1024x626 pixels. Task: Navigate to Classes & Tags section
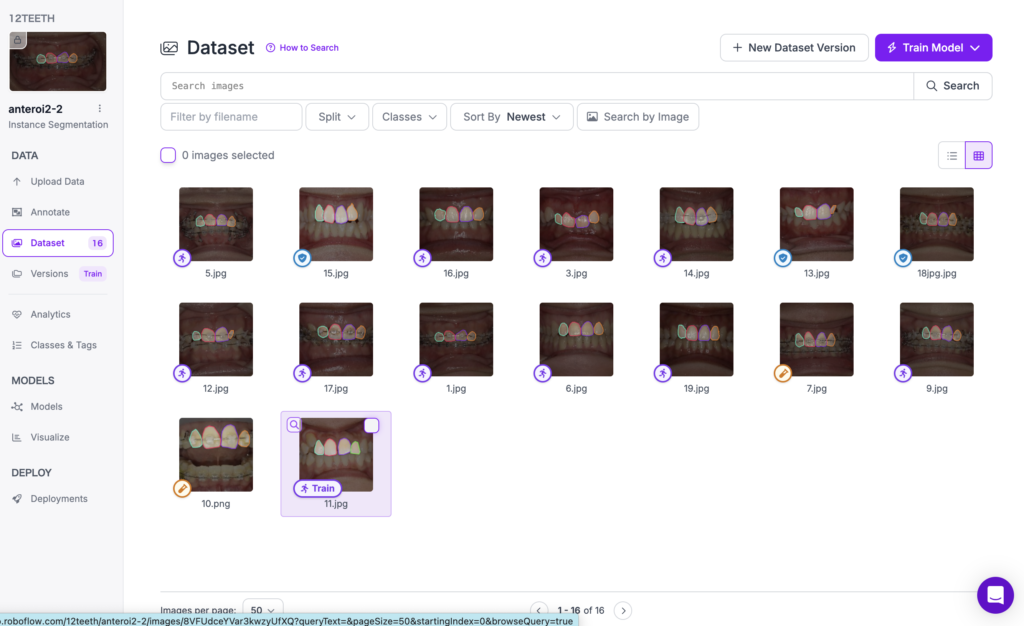point(63,345)
